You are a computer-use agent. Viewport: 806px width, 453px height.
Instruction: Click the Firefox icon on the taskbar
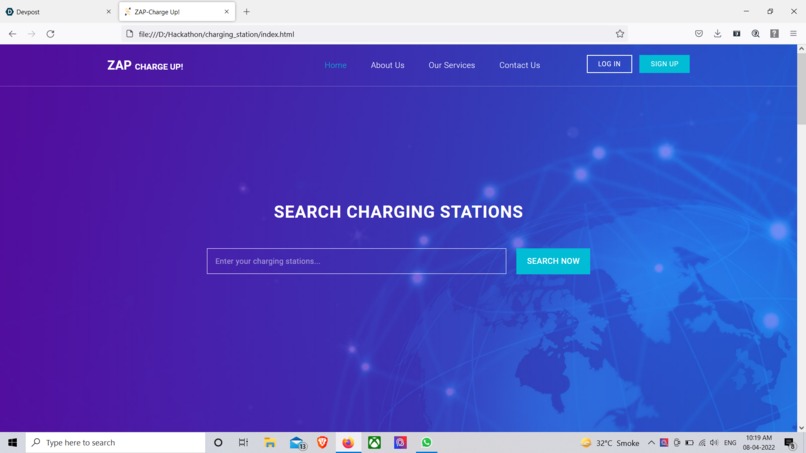(348, 442)
